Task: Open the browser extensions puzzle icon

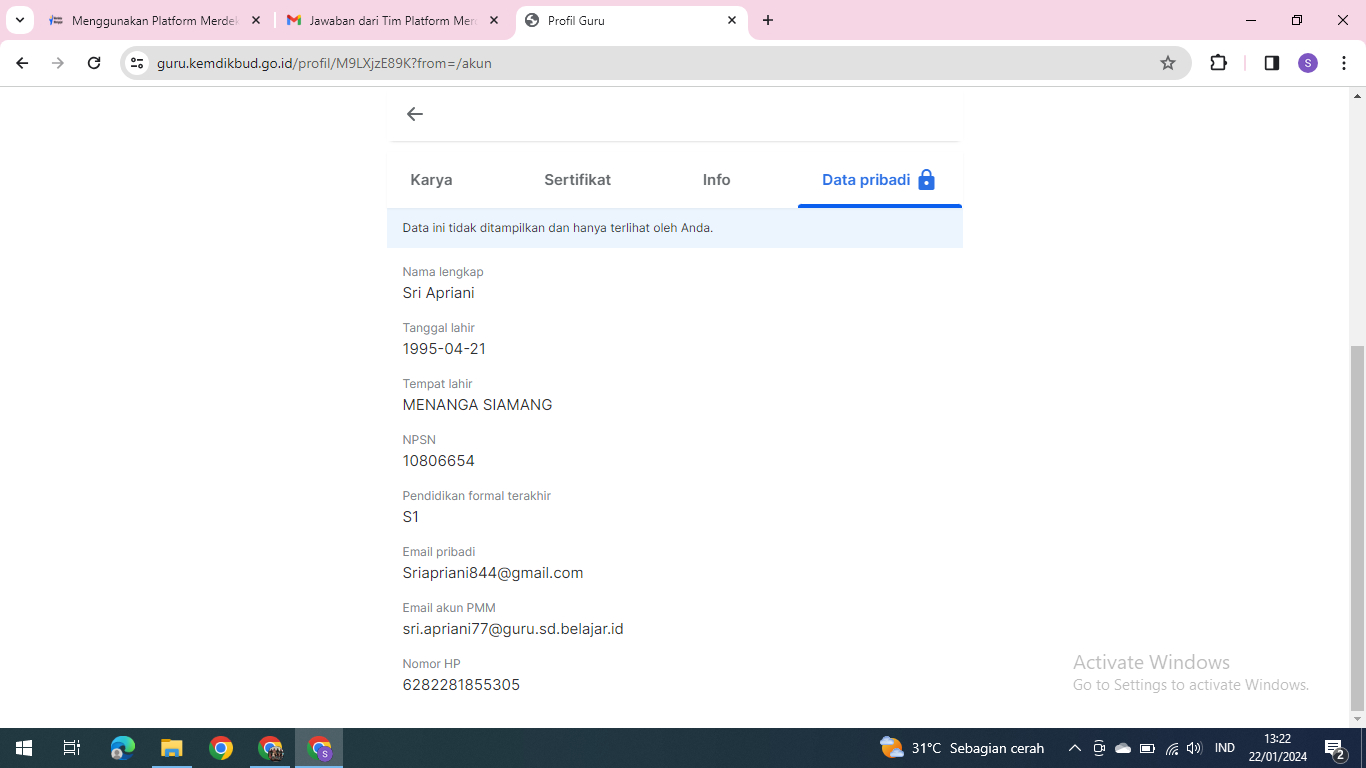Action: tap(1218, 63)
